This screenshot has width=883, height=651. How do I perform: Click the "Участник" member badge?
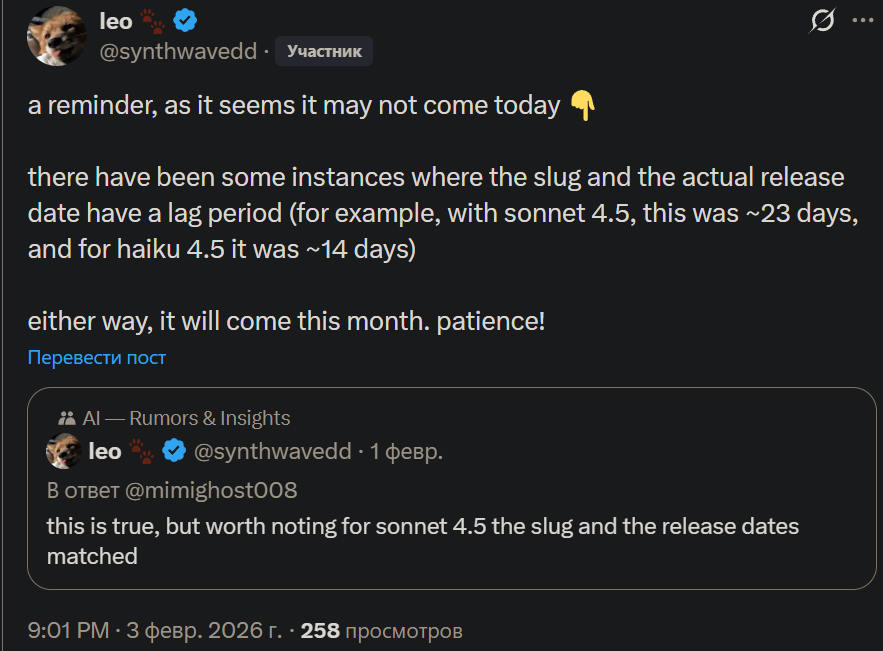click(x=324, y=51)
